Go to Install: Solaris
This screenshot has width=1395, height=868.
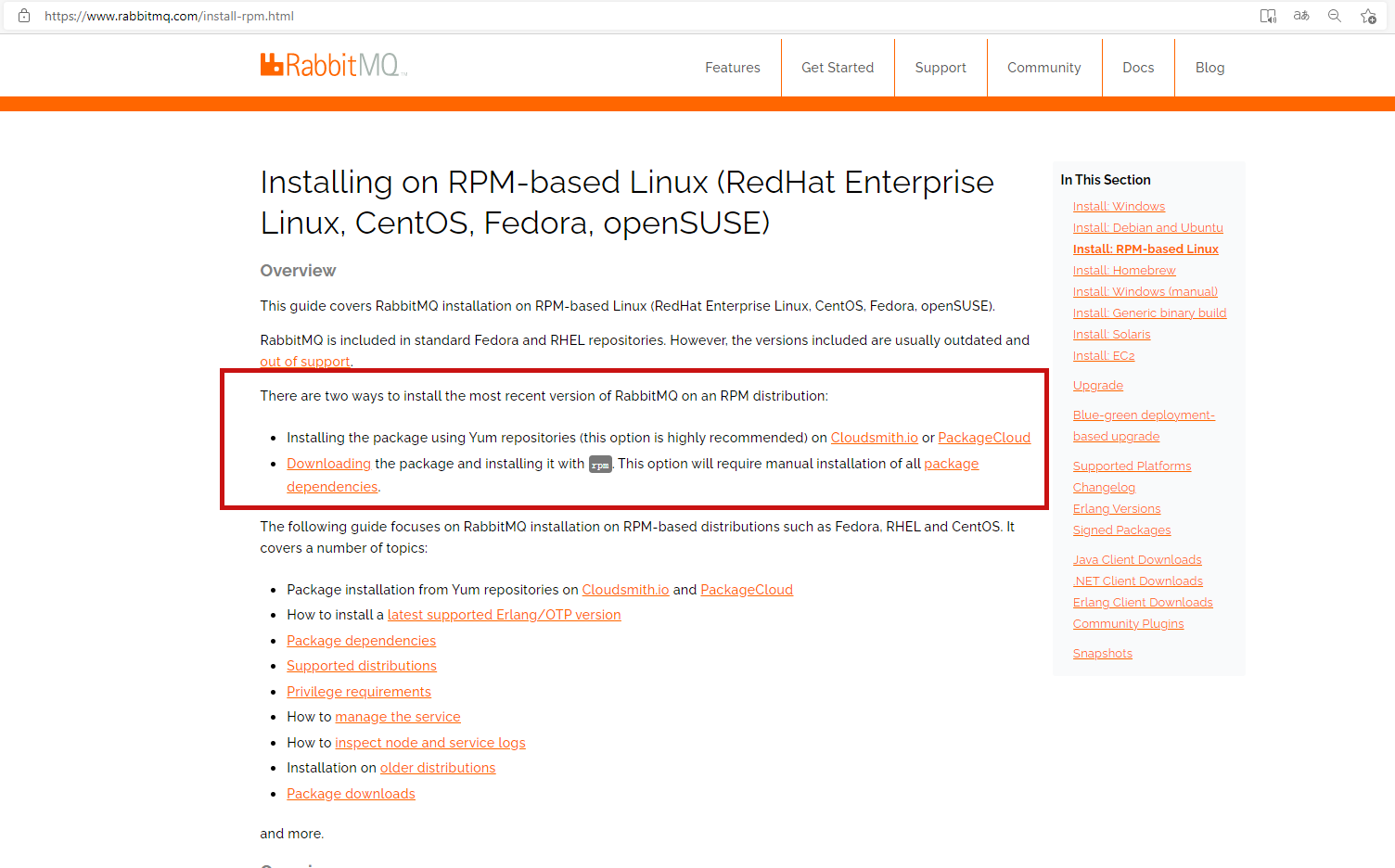tap(1111, 335)
